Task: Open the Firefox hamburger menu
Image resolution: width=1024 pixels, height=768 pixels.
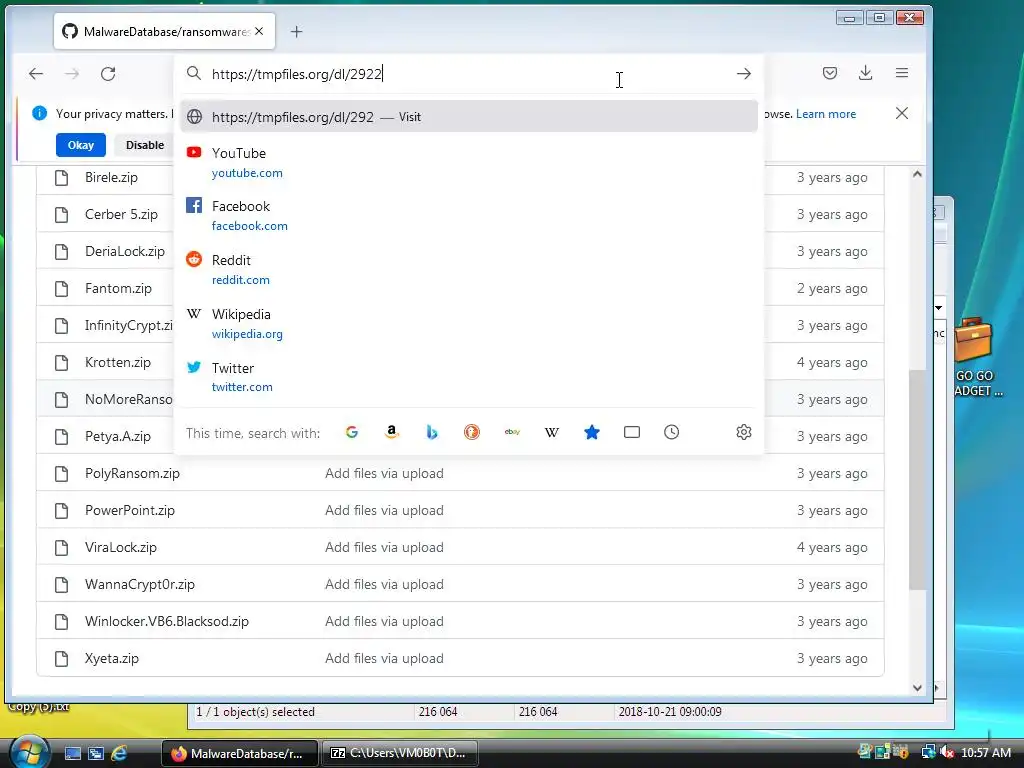Action: 902,73
